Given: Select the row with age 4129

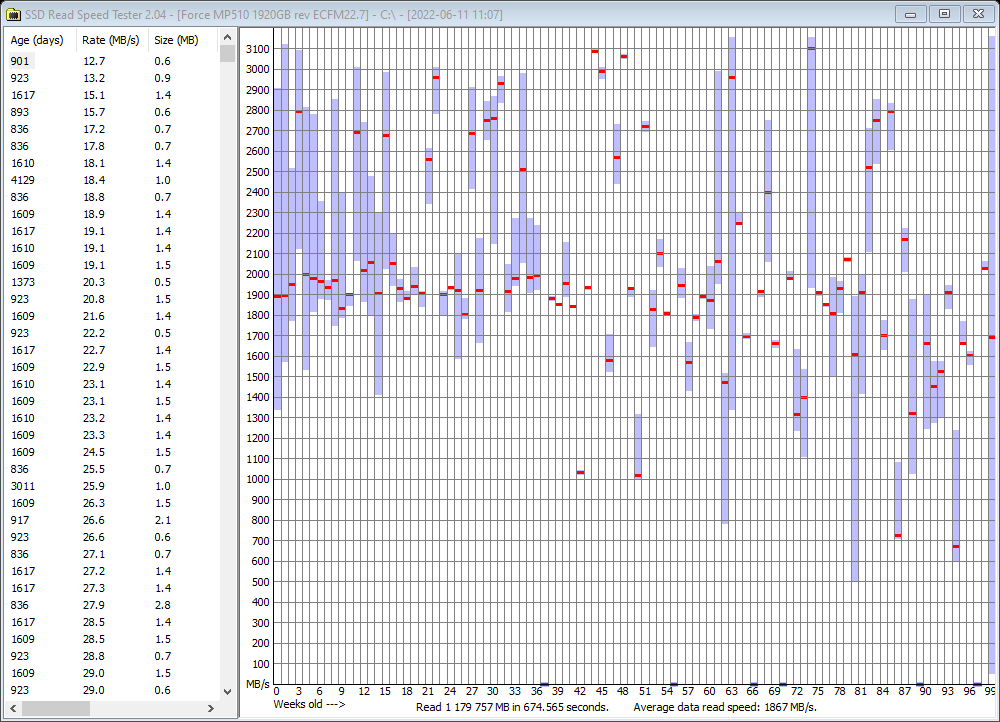Looking at the screenshot, I should point(112,180).
